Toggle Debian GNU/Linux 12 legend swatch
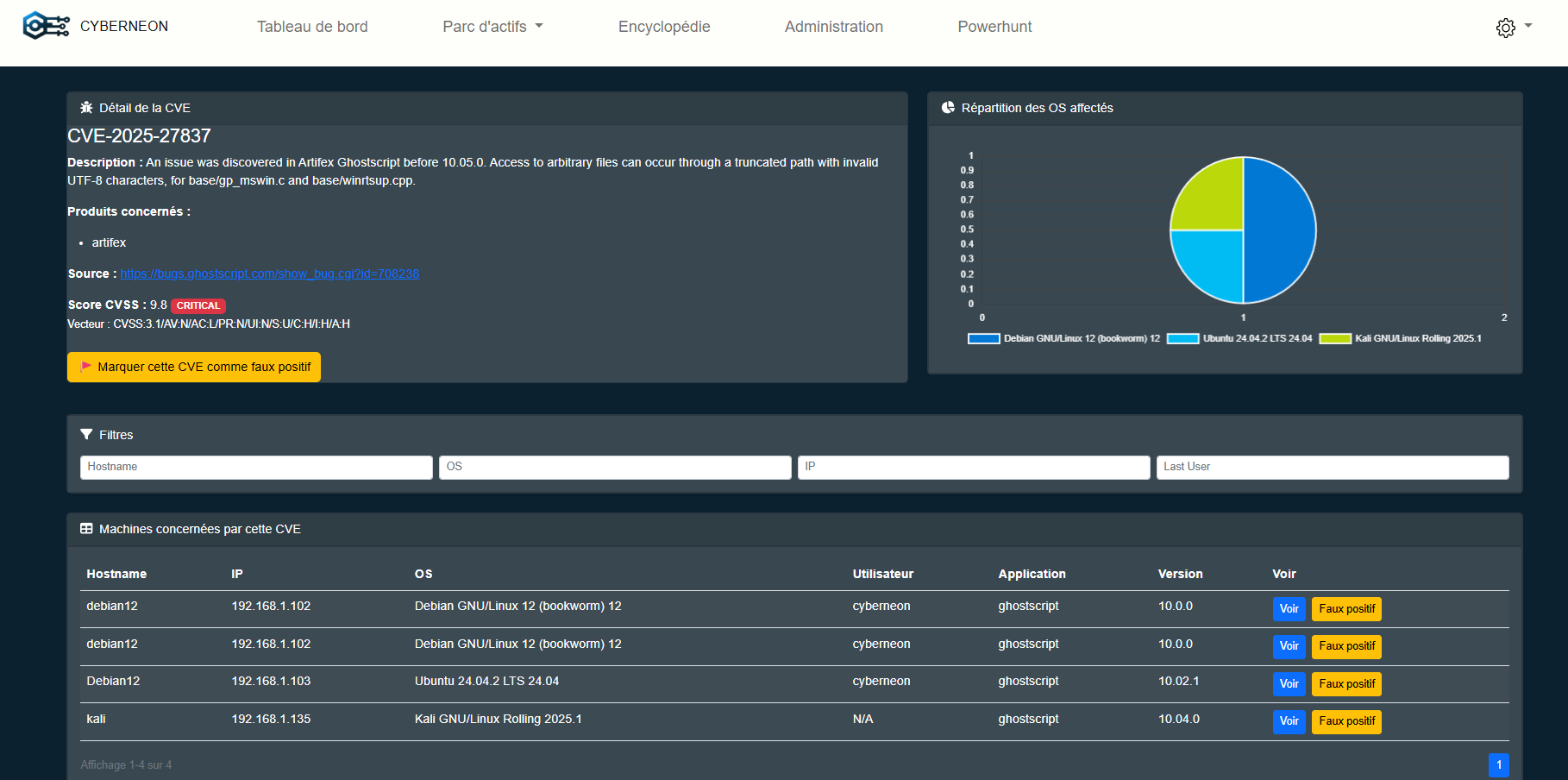The image size is (1568, 780). pyautogui.click(x=983, y=338)
